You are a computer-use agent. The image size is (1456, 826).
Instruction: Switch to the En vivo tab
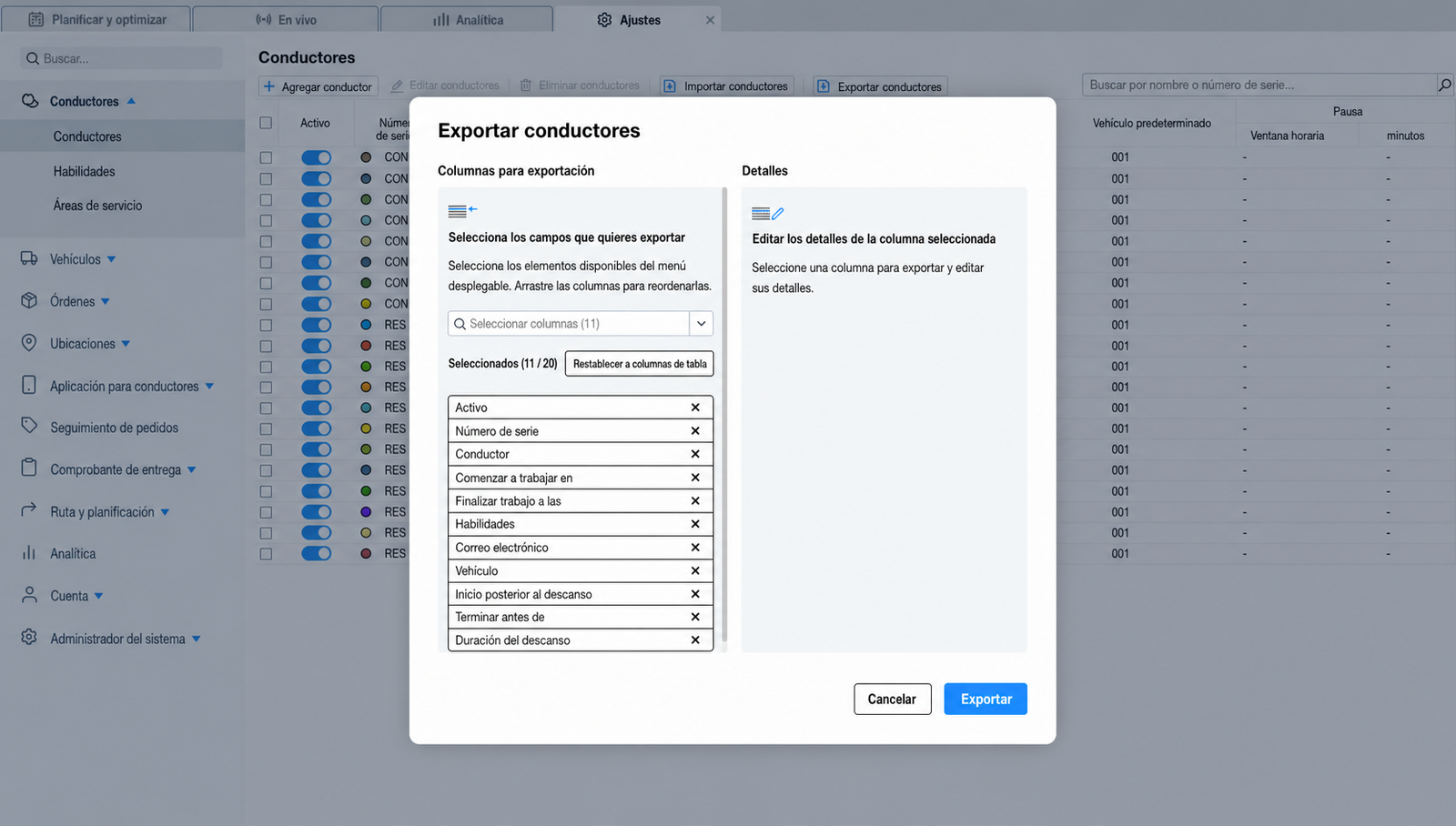pyautogui.click(x=286, y=19)
